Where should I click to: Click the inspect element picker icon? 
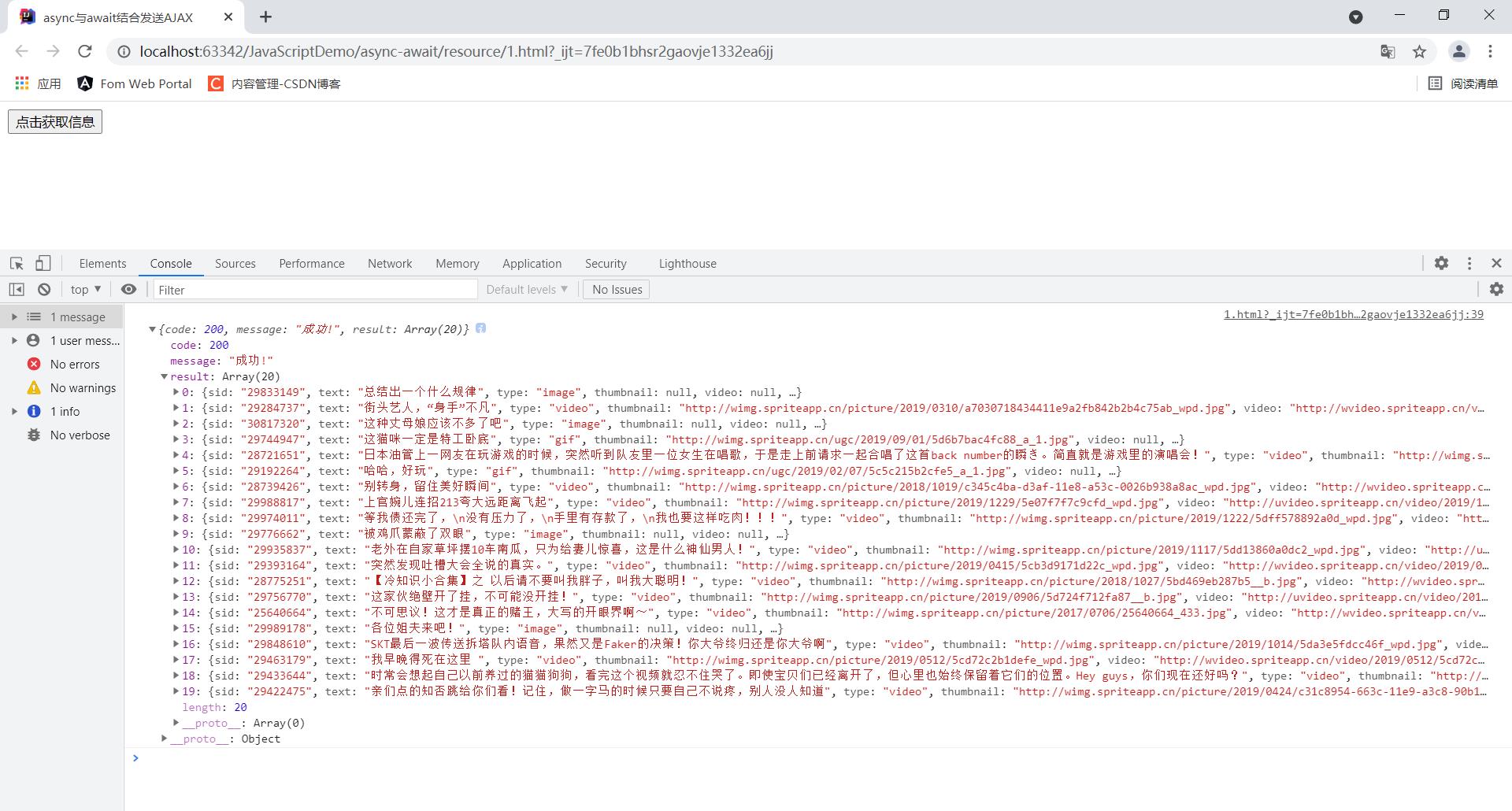coord(17,264)
